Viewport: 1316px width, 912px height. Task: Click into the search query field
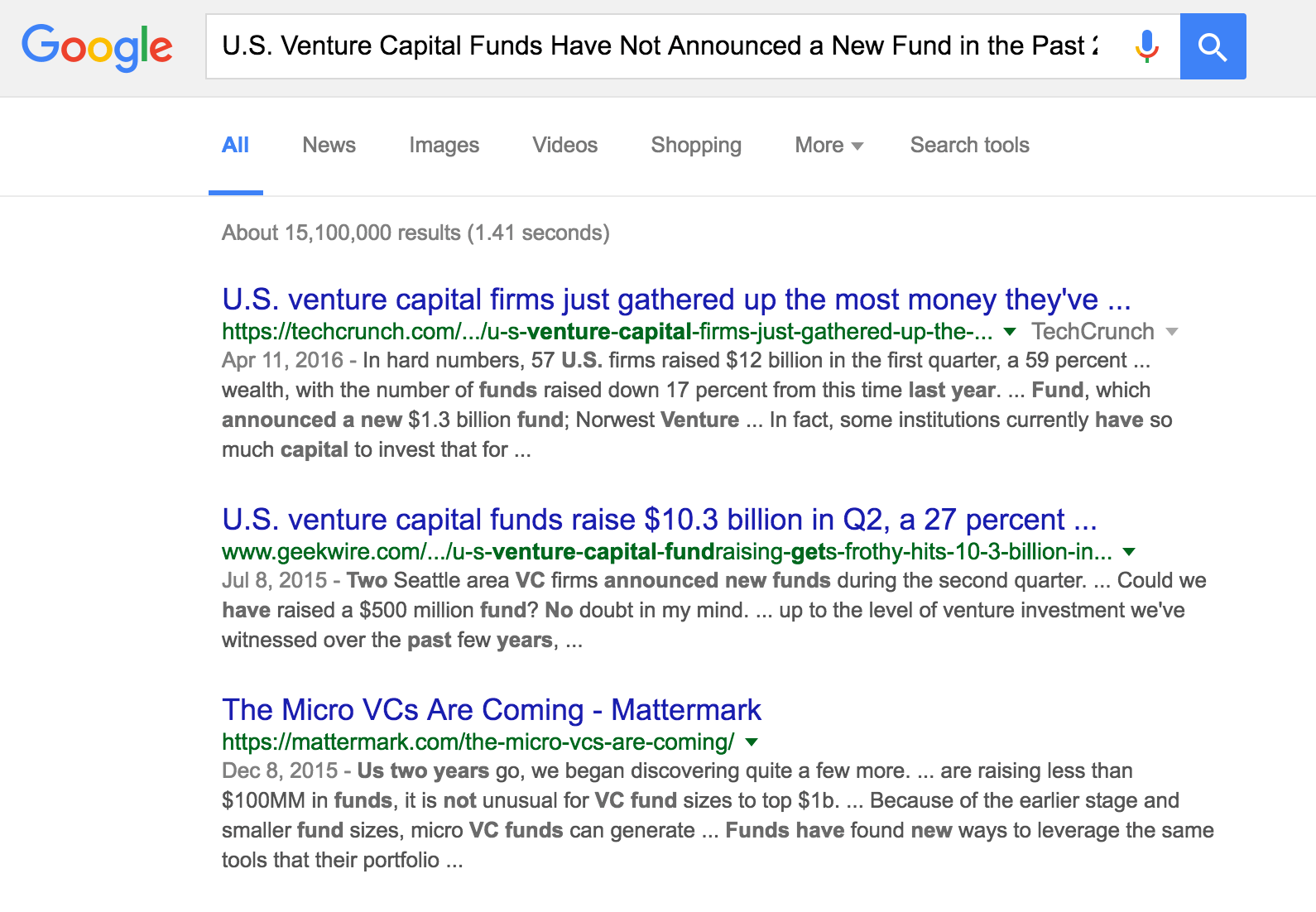tap(660, 46)
